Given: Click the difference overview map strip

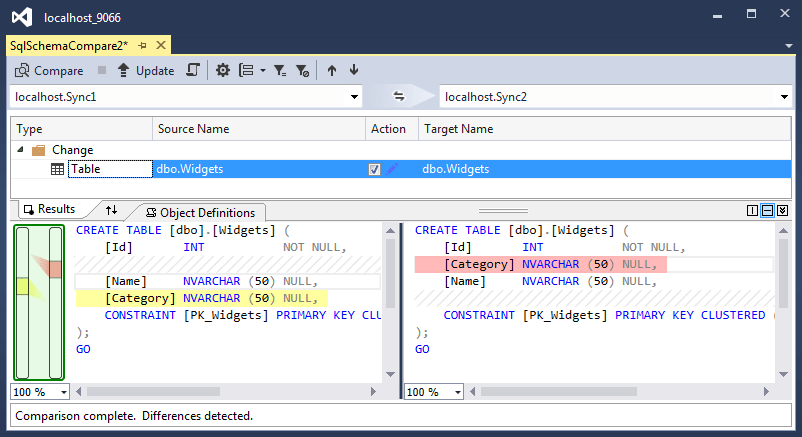Looking at the screenshot, I should (39, 302).
